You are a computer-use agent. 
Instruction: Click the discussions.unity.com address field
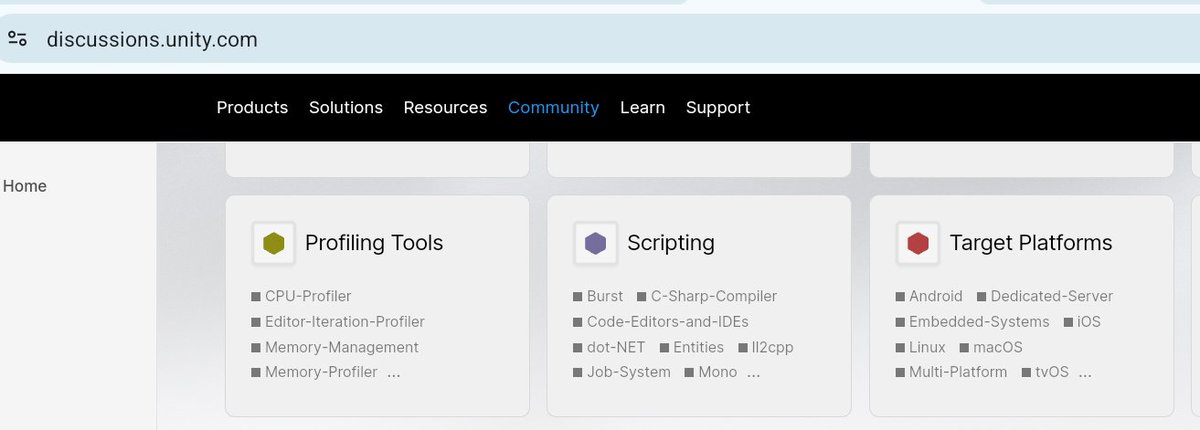tap(600, 39)
